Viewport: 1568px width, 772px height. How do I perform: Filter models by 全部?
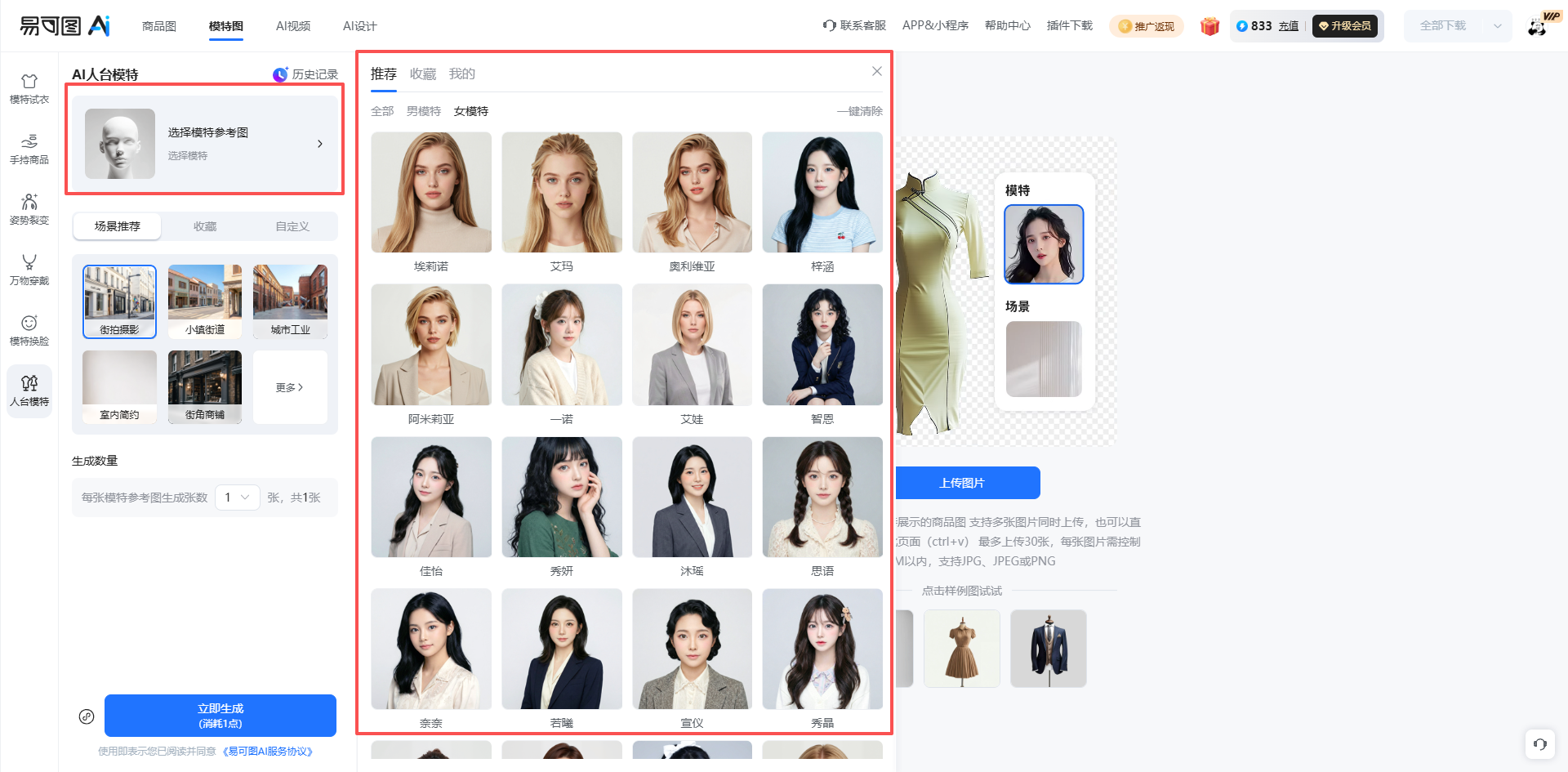pos(382,111)
